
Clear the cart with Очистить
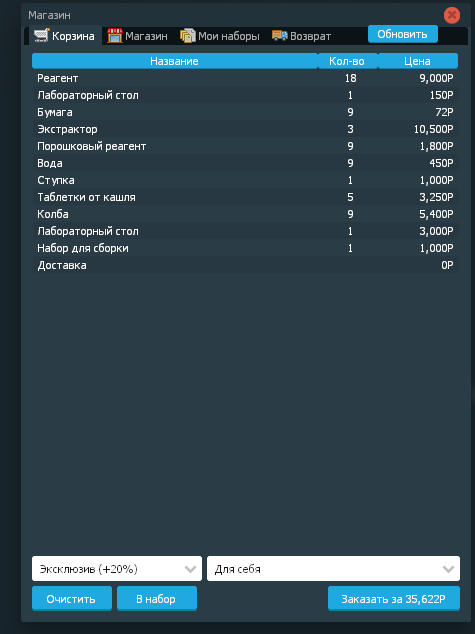click(72, 598)
